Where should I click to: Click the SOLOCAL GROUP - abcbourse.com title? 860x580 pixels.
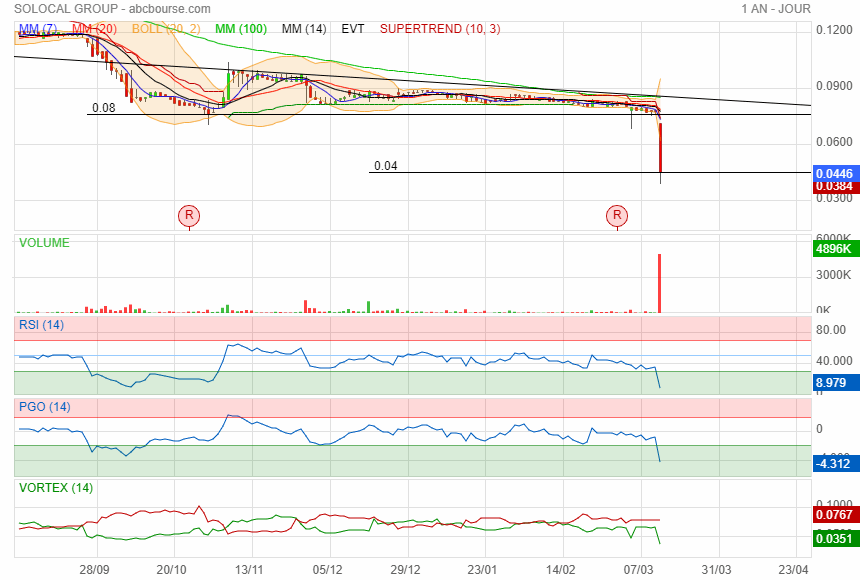point(112,9)
